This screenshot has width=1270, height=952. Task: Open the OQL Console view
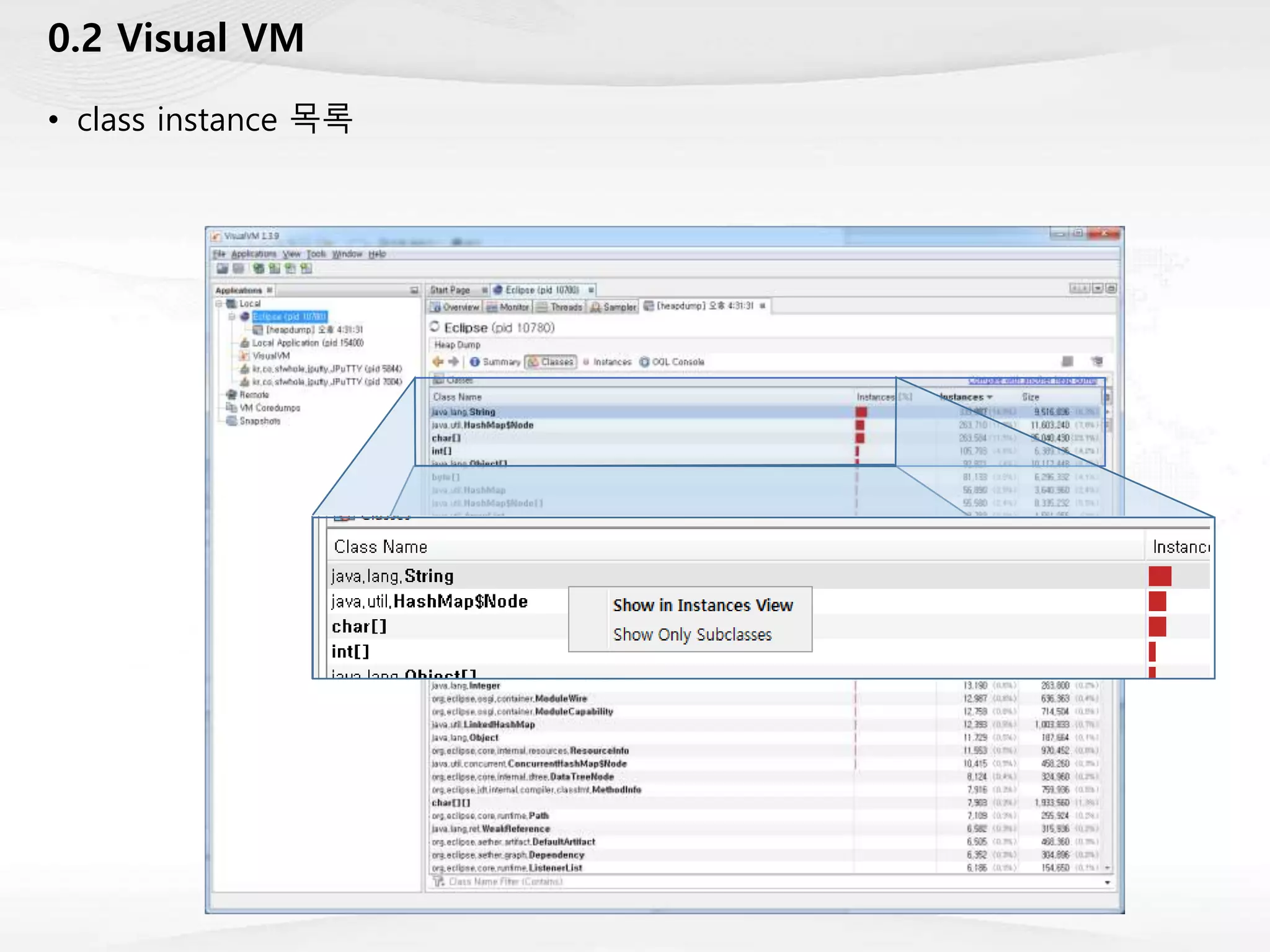pyautogui.click(x=672, y=361)
